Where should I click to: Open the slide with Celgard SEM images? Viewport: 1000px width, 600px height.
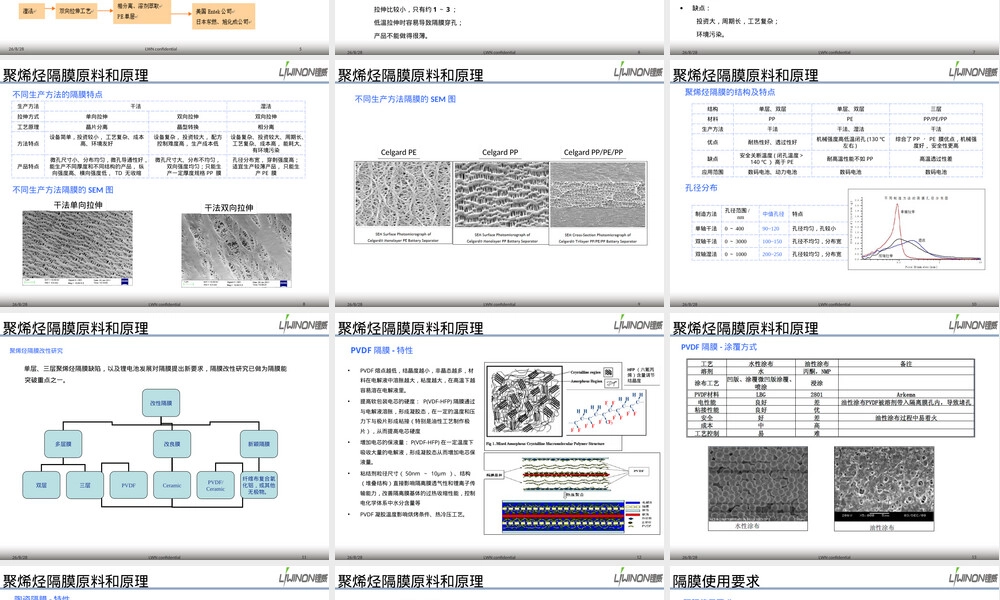499,184
